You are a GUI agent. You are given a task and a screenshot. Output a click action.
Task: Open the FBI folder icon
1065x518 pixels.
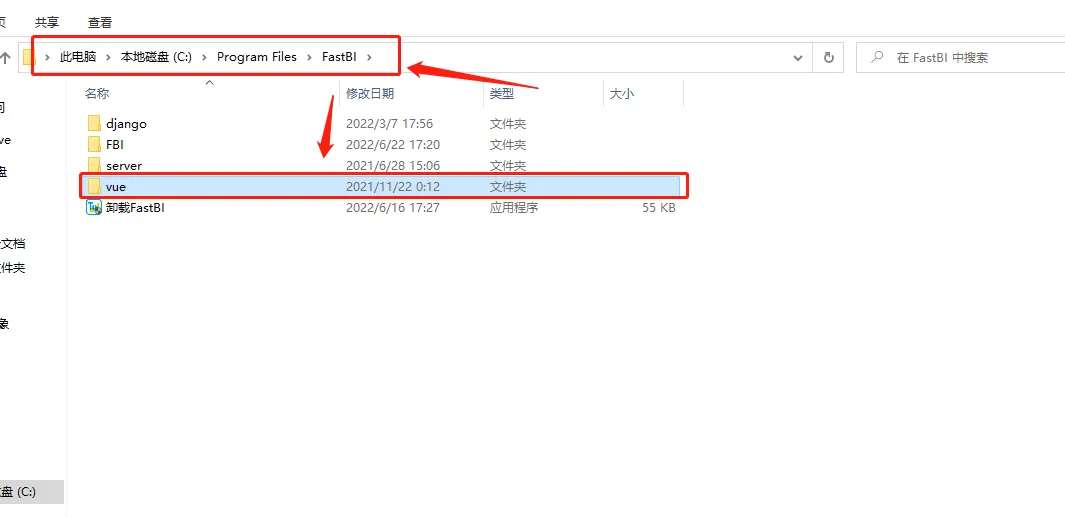click(94, 145)
